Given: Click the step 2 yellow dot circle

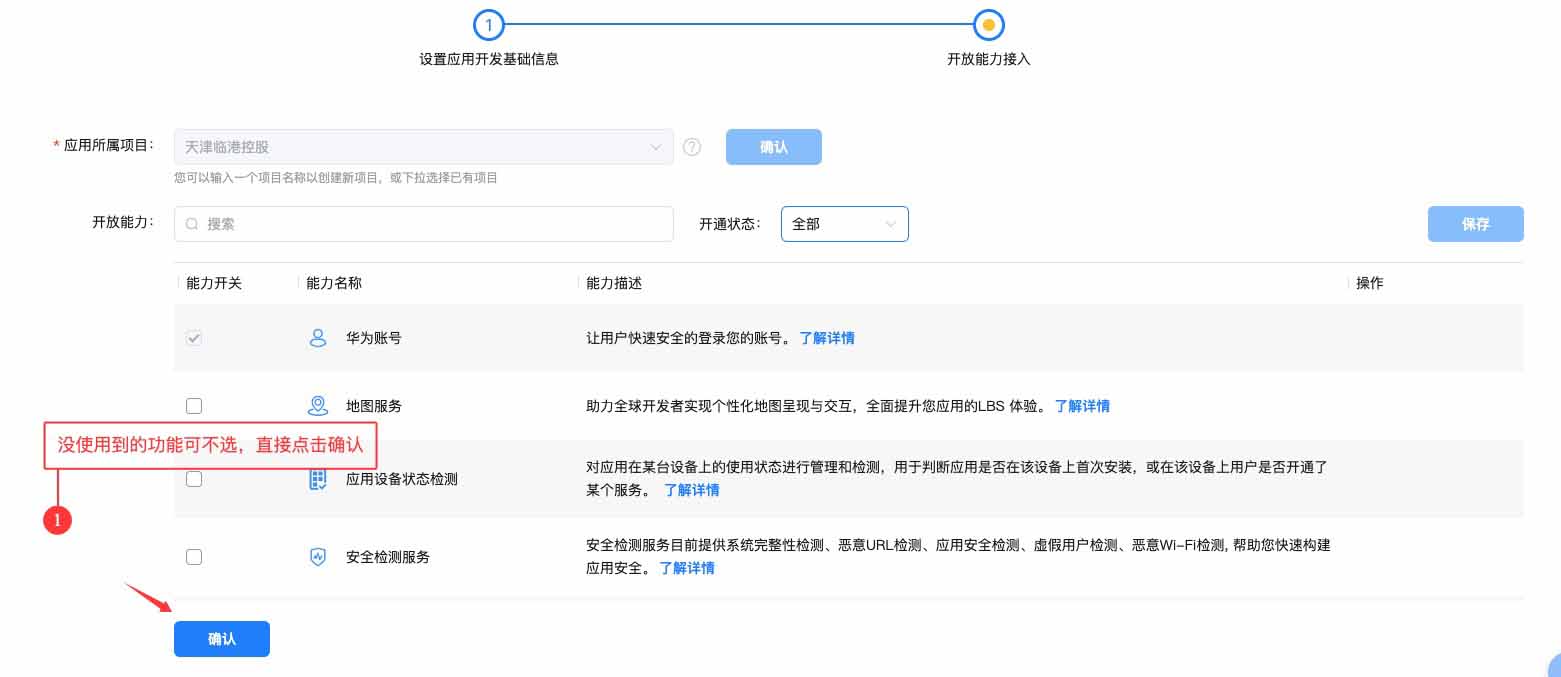Looking at the screenshot, I should tap(988, 24).
